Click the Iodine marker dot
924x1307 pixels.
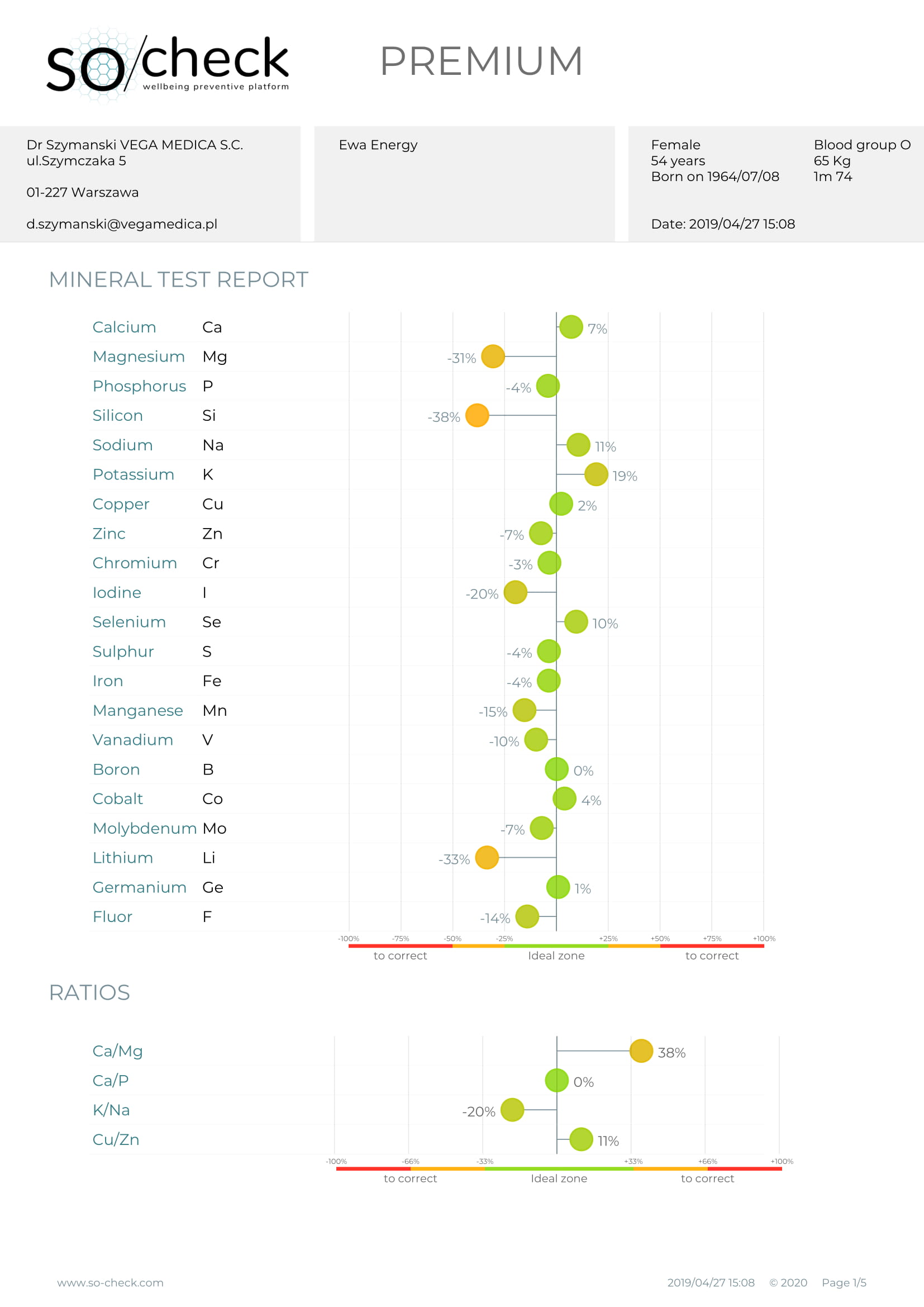(x=515, y=592)
